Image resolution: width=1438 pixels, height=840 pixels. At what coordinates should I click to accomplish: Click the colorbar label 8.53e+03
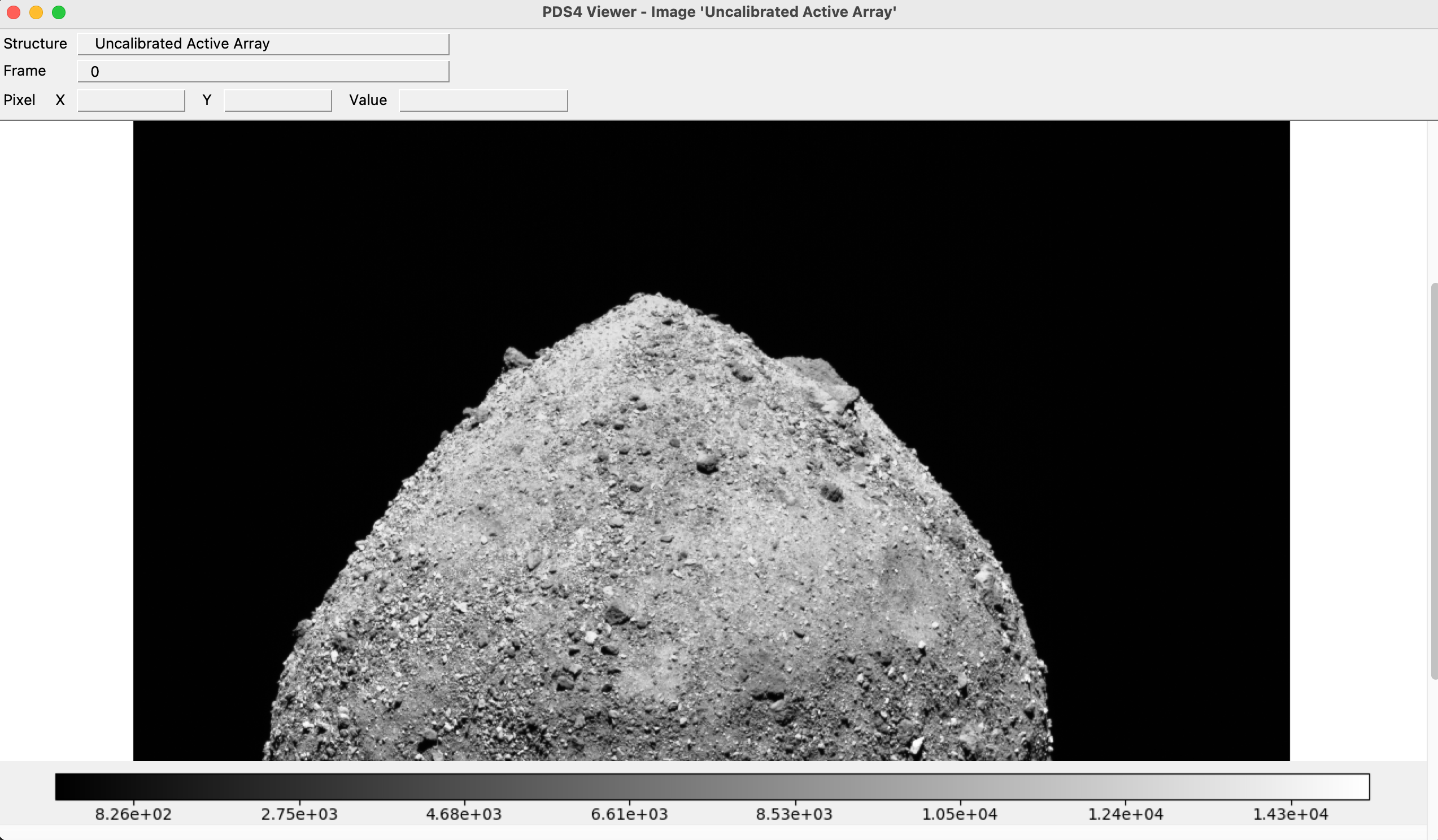tap(794, 815)
